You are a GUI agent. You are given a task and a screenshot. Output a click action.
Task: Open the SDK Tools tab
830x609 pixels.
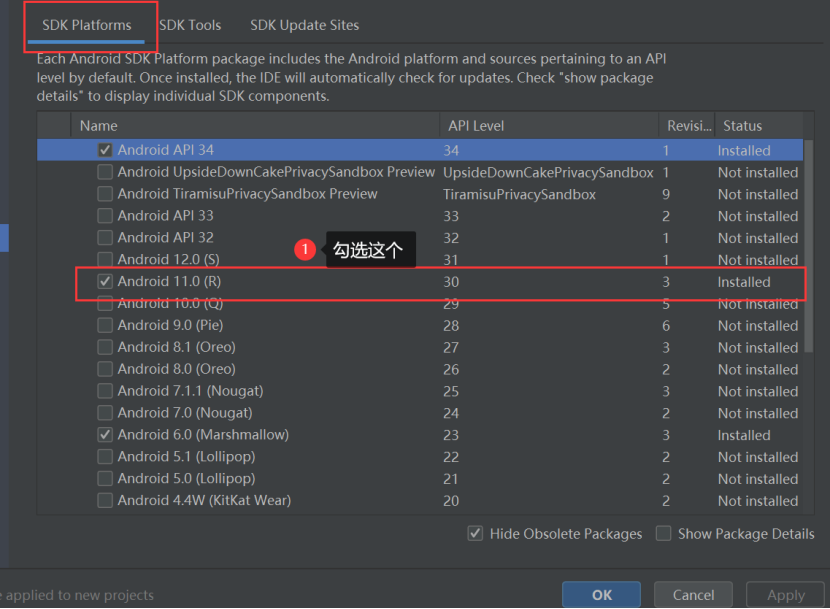pos(190,25)
